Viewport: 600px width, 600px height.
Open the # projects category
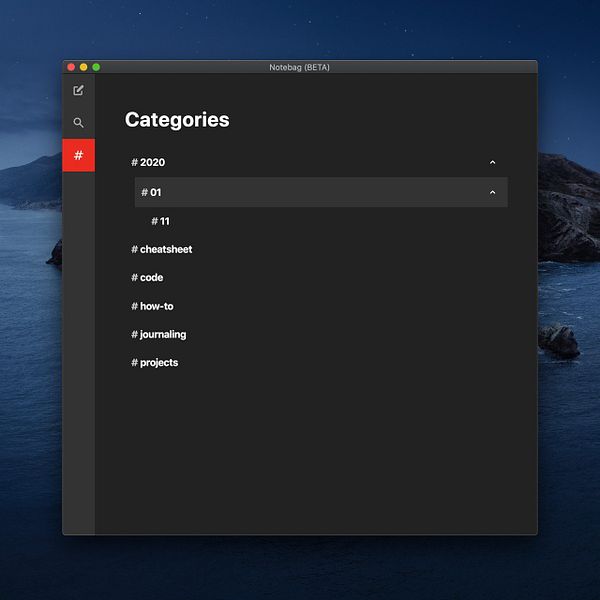pos(155,363)
